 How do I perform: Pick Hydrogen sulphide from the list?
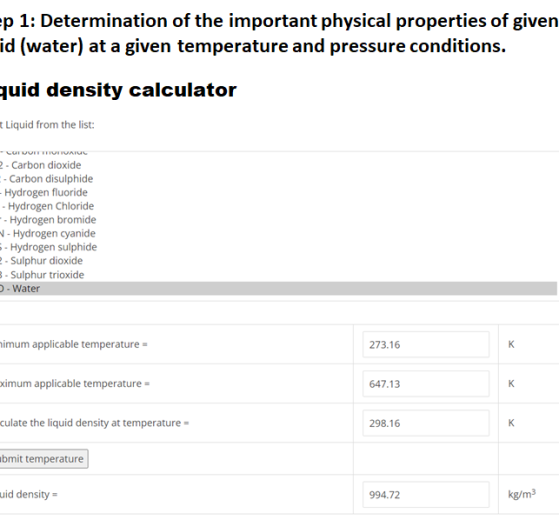tap(278, 247)
